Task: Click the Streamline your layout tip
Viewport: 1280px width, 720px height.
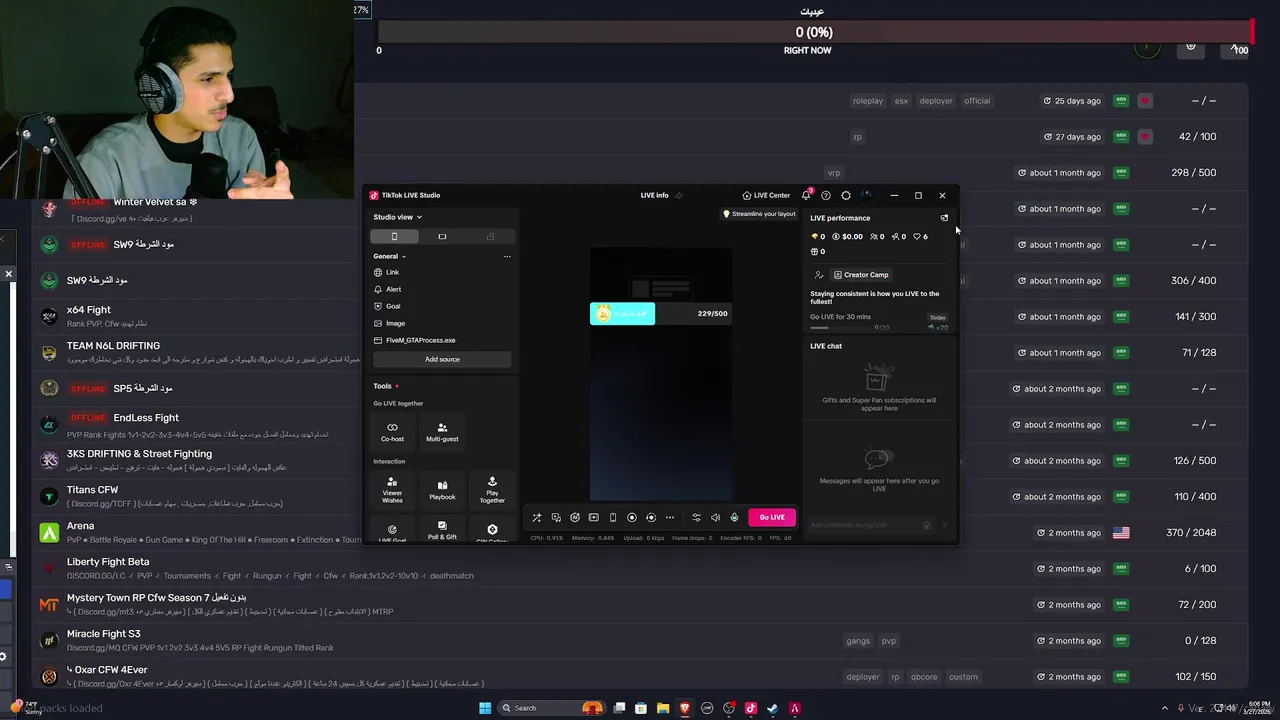Action: tap(759, 214)
